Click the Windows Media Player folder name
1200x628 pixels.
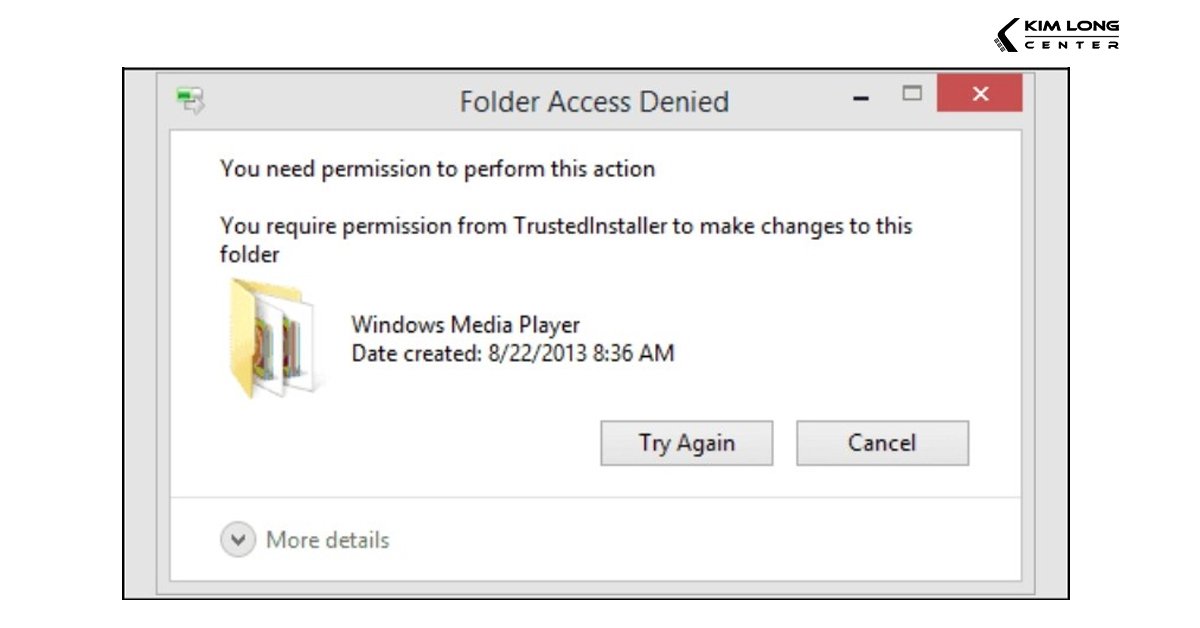pos(465,325)
